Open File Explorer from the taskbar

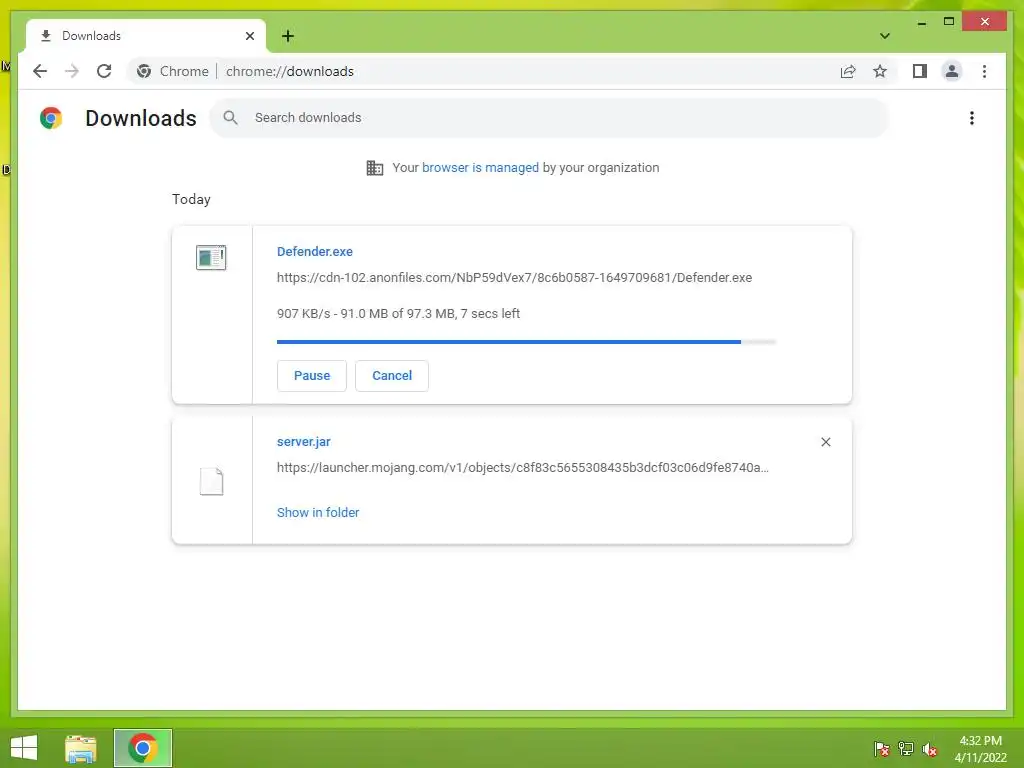point(81,748)
